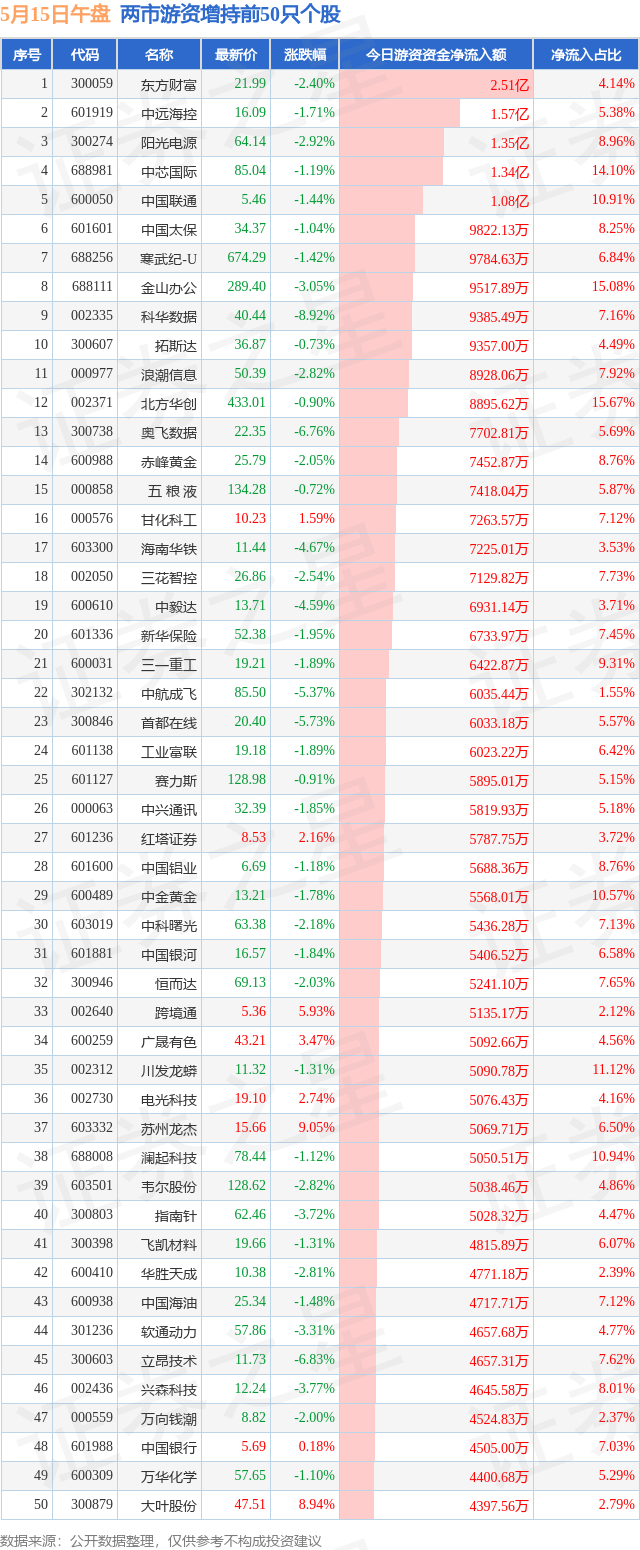Click stock name 赤峰黄金

(169, 462)
